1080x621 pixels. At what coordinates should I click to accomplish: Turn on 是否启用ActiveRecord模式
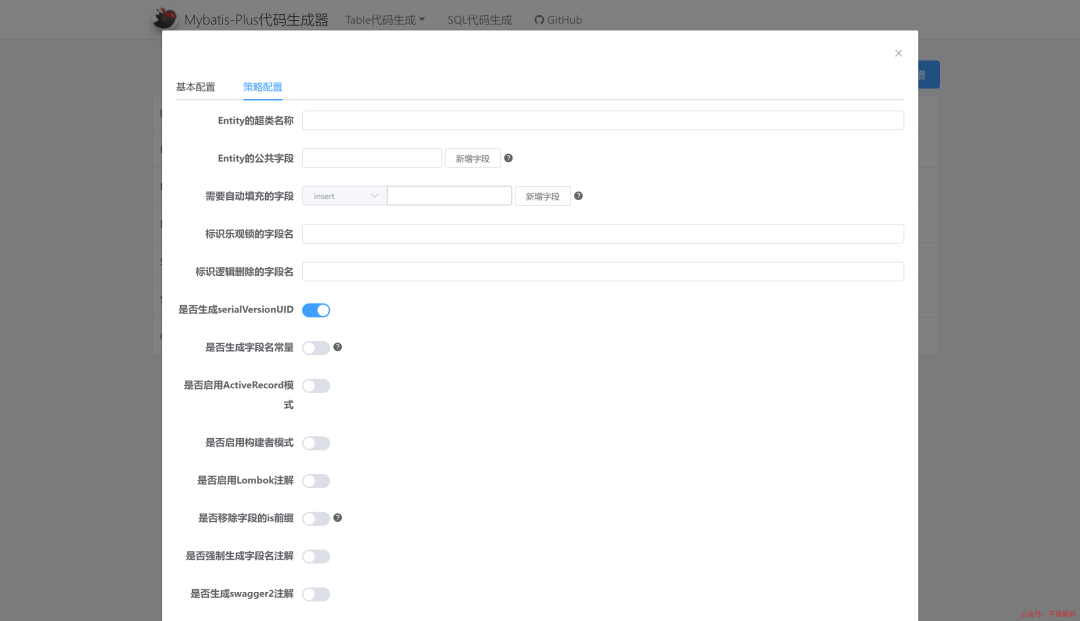click(x=315, y=385)
